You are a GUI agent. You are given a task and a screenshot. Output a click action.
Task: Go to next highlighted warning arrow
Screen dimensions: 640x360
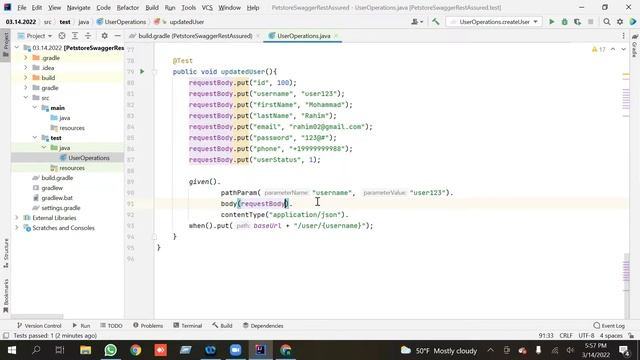(623, 49)
